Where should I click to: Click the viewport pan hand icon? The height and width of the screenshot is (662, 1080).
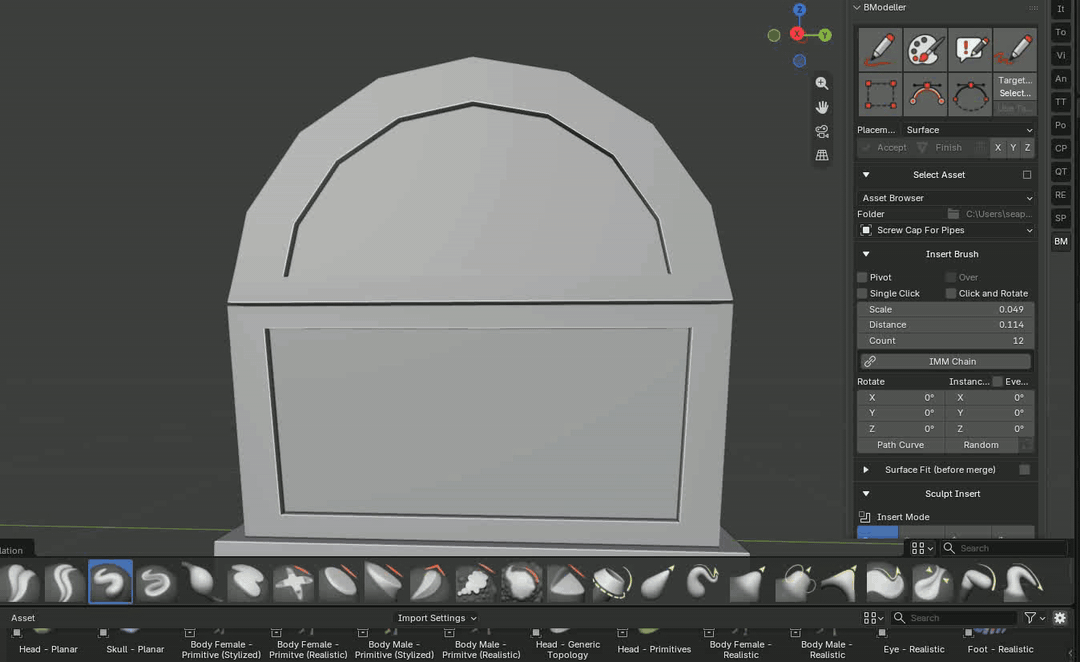point(822,107)
